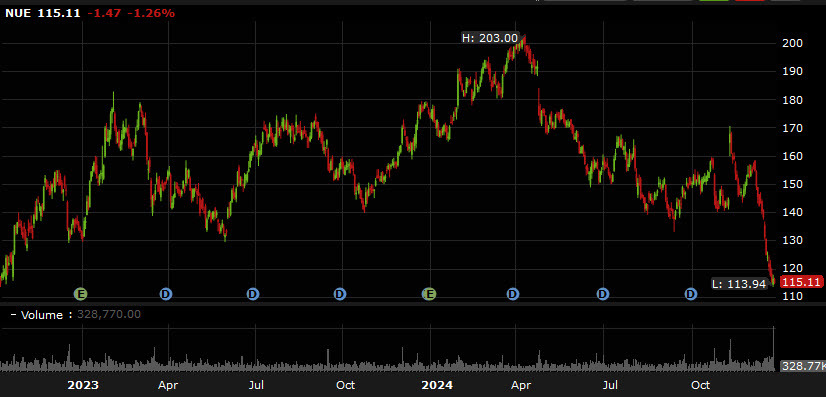Image resolution: width=826 pixels, height=397 pixels.
Task: Click the NUE ticker symbol
Action: (x=18, y=13)
